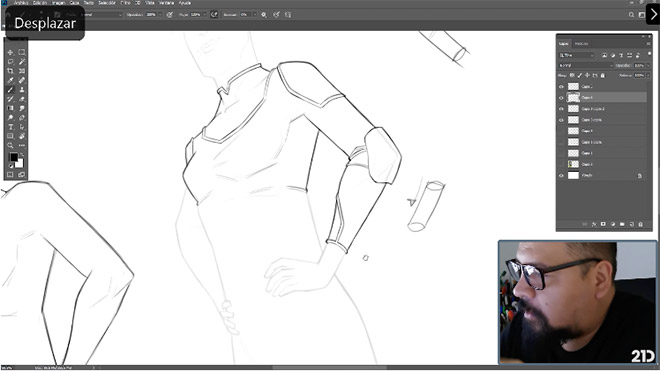Viewport: 660px width, 371px height.
Task: Hide the Capa 3 copia 2 layer
Action: pos(561,109)
